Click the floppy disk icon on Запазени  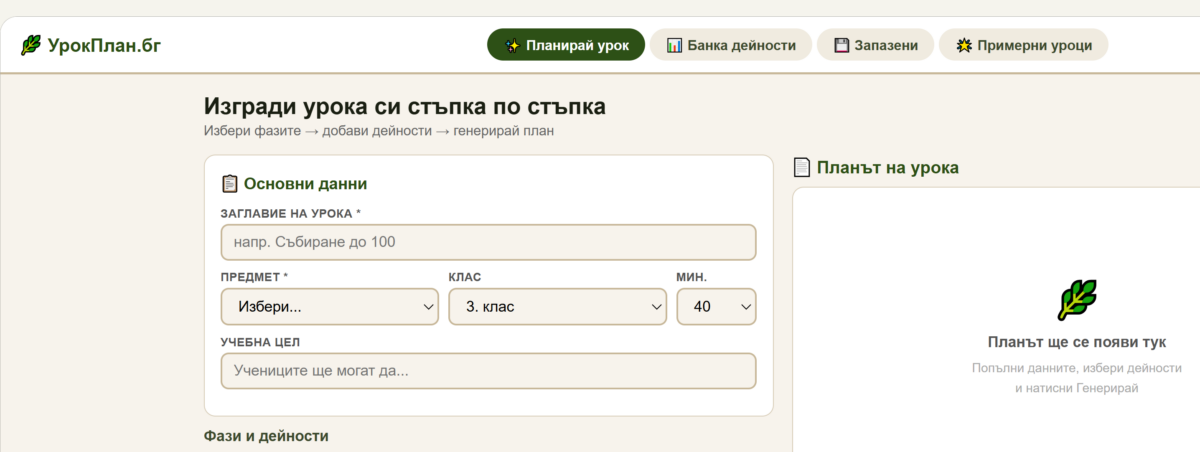coord(841,45)
